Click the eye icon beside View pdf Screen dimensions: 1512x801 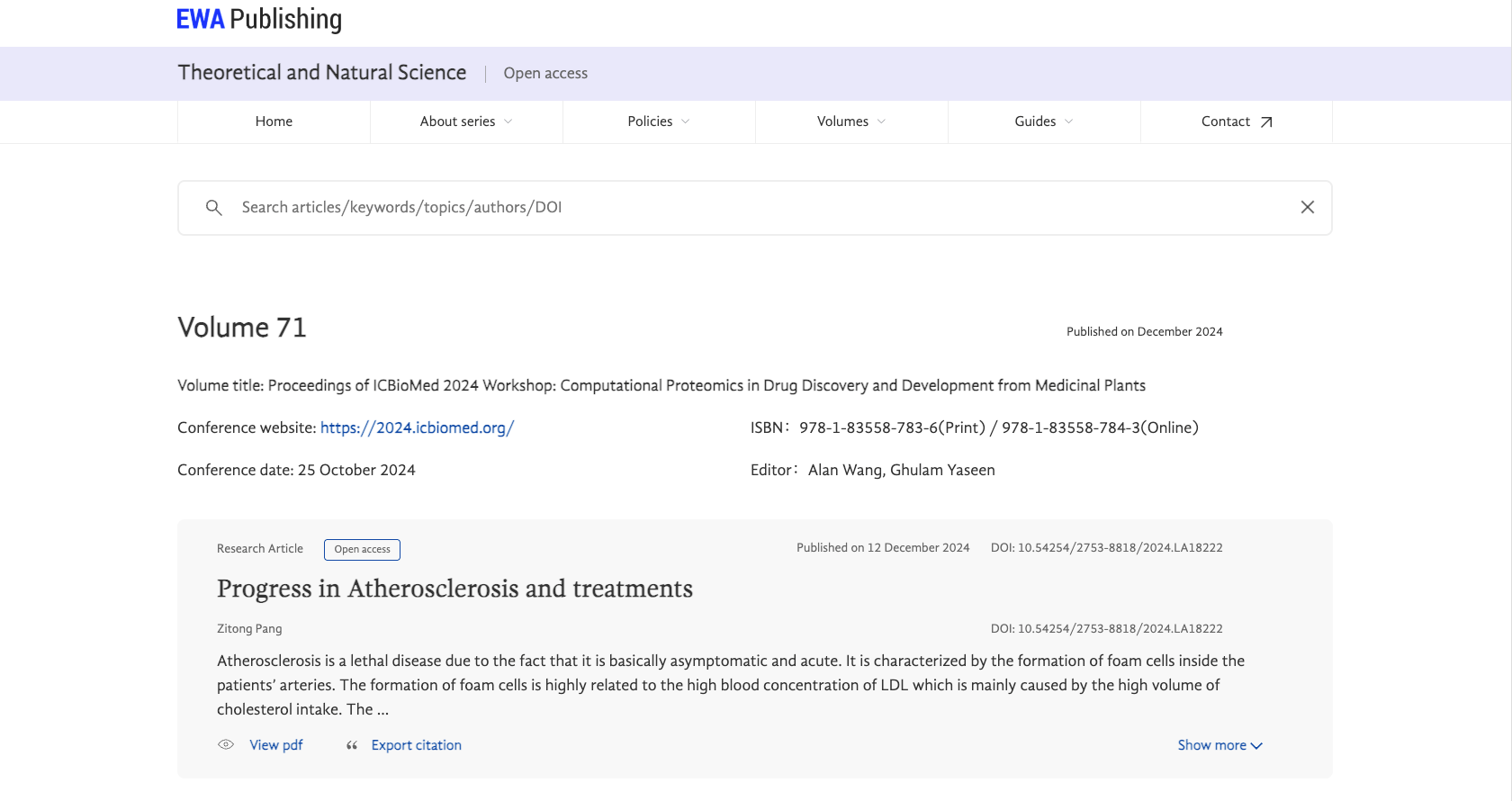click(x=226, y=744)
